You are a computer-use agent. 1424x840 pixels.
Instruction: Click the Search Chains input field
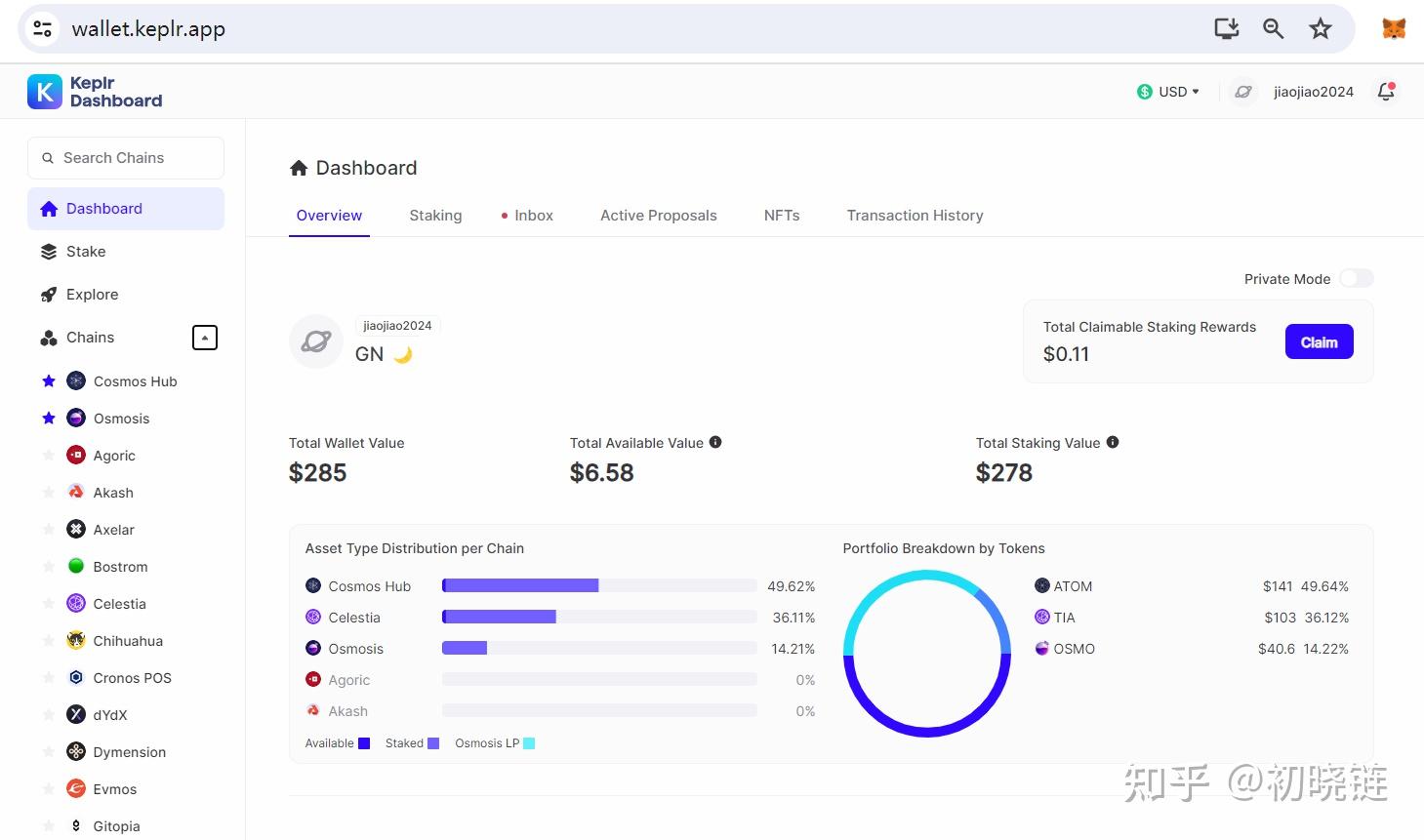click(x=126, y=158)
